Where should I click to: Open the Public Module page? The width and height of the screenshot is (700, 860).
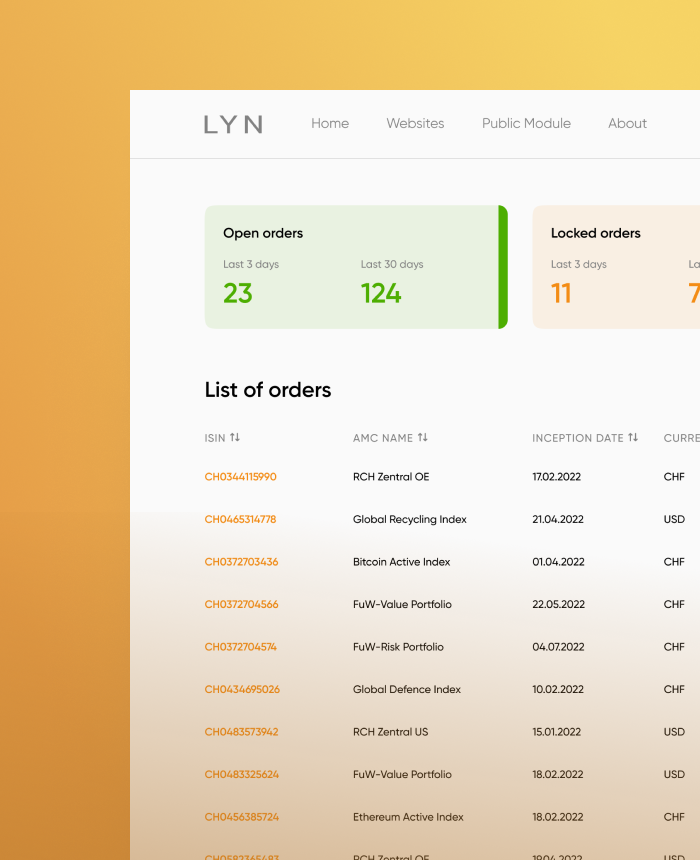coord(526,123)
